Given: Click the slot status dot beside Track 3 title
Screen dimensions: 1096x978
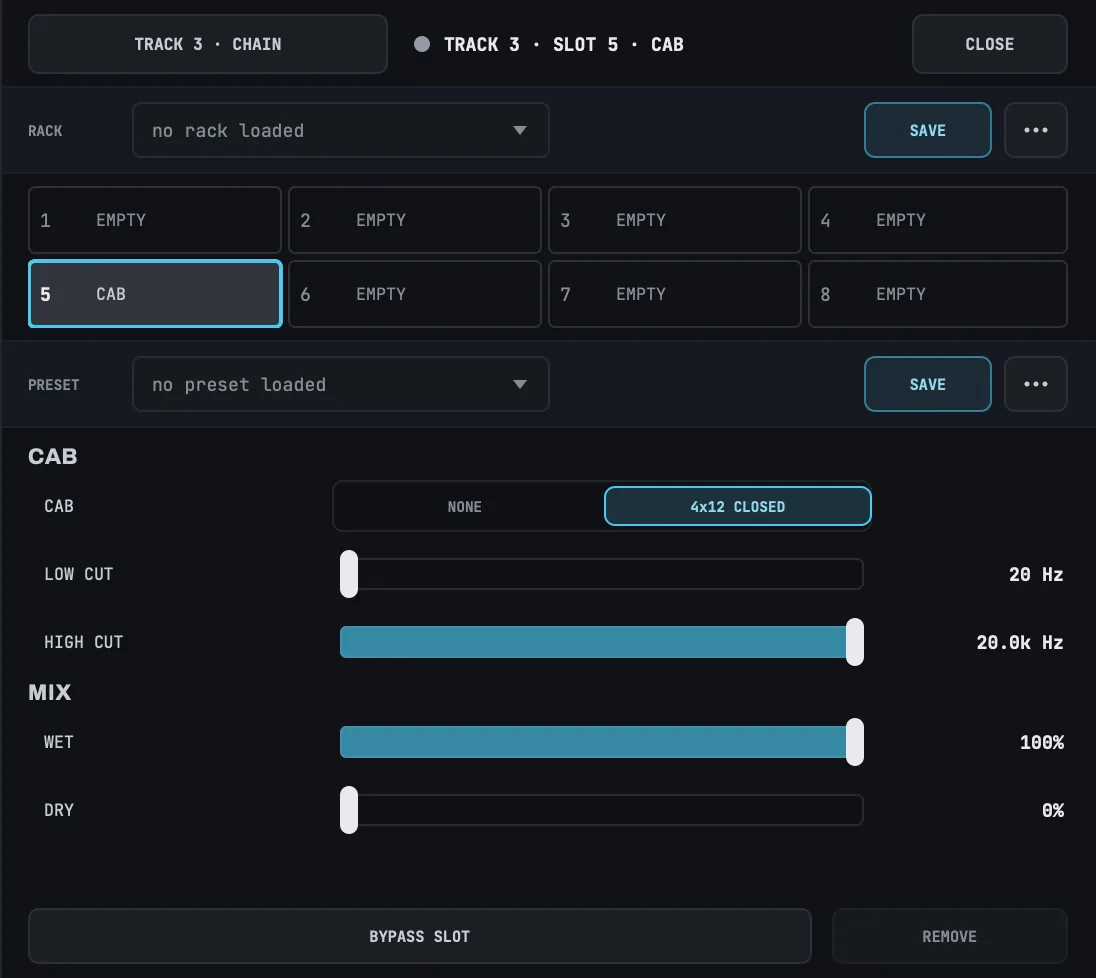Looking at the screenshot, I should (421, 44).
